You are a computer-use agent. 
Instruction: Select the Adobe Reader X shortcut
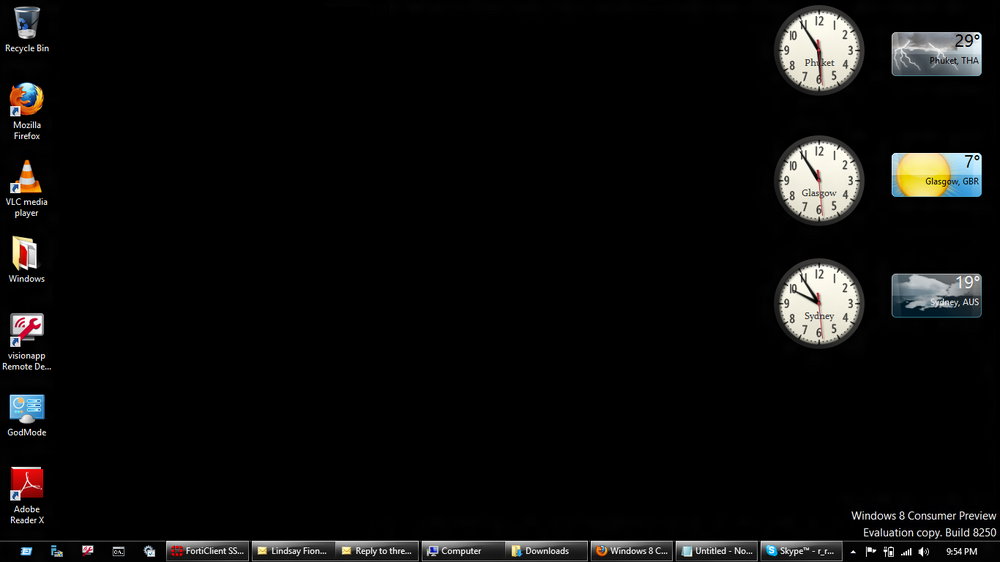[27, 496]
